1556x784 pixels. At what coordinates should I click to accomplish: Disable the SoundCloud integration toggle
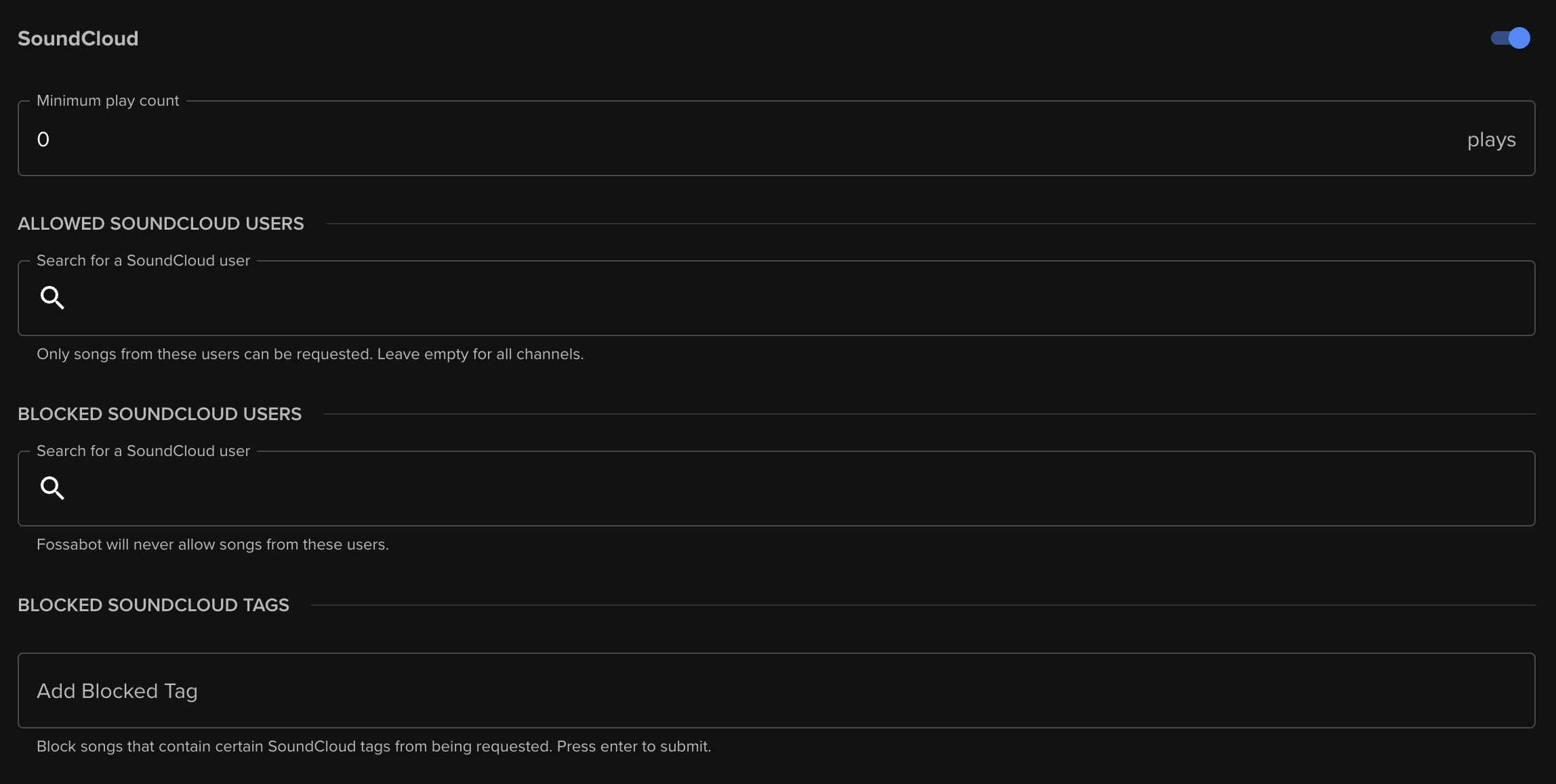(1511, 39)
